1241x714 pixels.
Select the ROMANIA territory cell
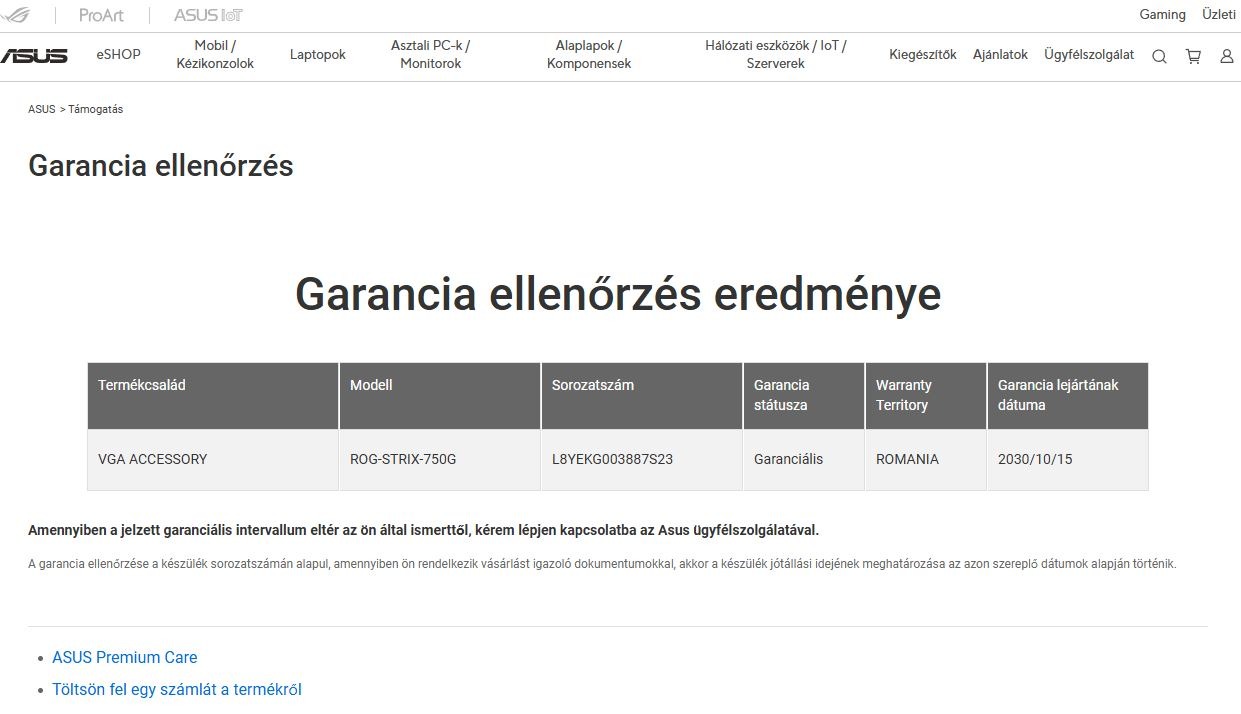926,460
